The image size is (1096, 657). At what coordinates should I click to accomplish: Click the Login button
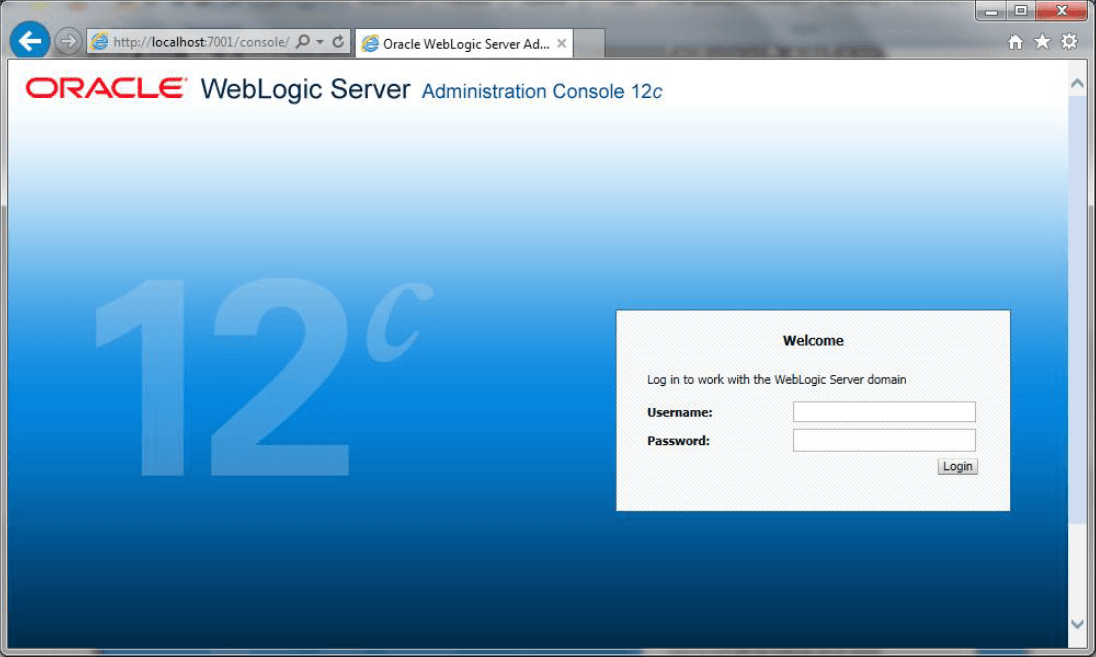click(956, 466)
